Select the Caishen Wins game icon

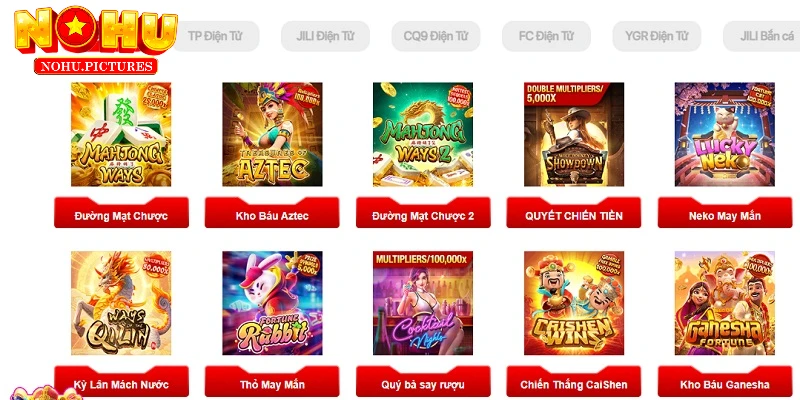point(574,303)
